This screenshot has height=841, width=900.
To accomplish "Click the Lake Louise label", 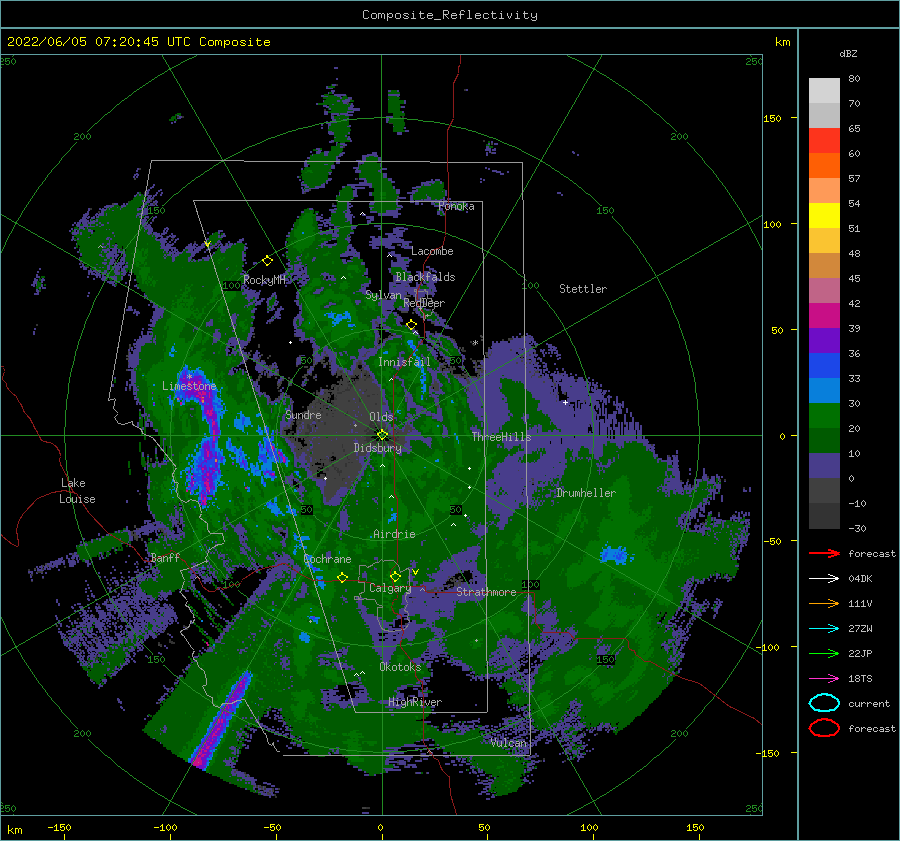I will (77, 491).
